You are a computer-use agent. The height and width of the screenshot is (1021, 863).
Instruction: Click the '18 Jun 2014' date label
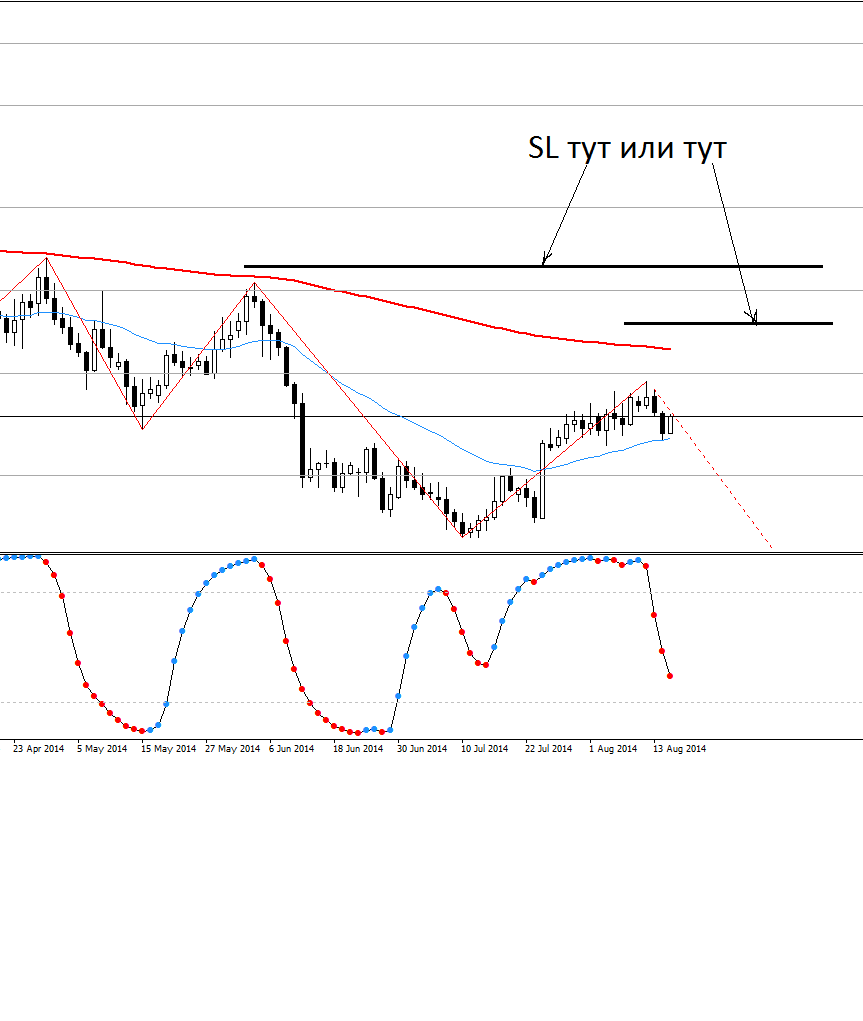358,749
